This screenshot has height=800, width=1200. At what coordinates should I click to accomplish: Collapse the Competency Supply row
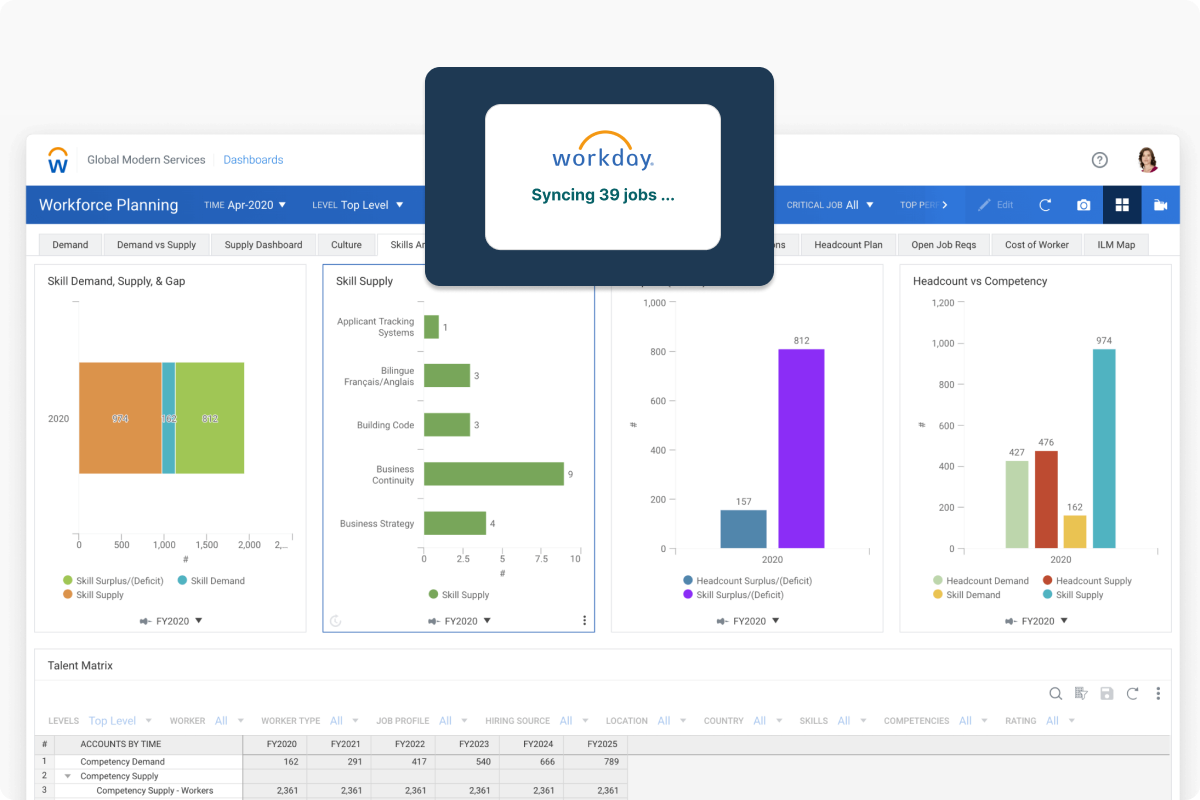click(x=68, y=776)
